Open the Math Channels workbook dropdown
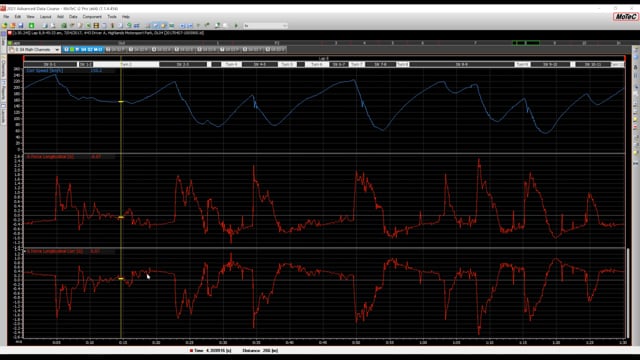The height and width of the screenshot is (360, 640). 34,49
